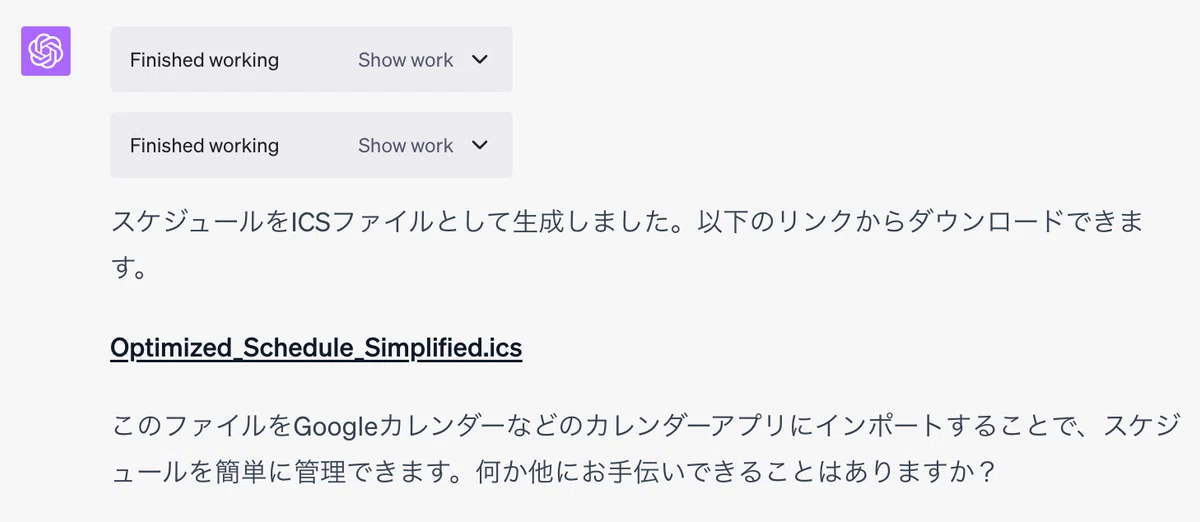Click the "このファイルを" text starting the last paragraph

[202, 427]
